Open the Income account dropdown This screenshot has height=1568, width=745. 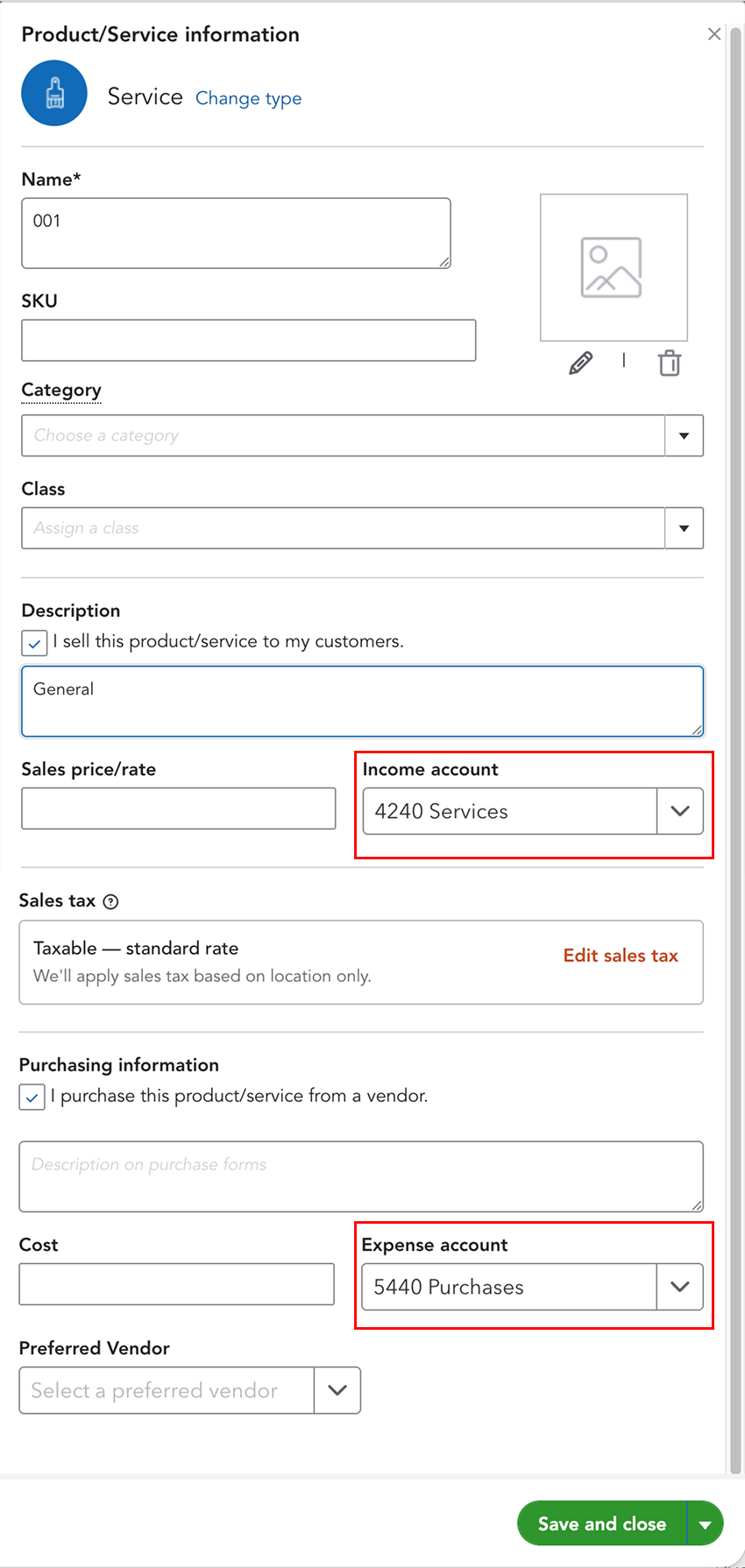679,811
